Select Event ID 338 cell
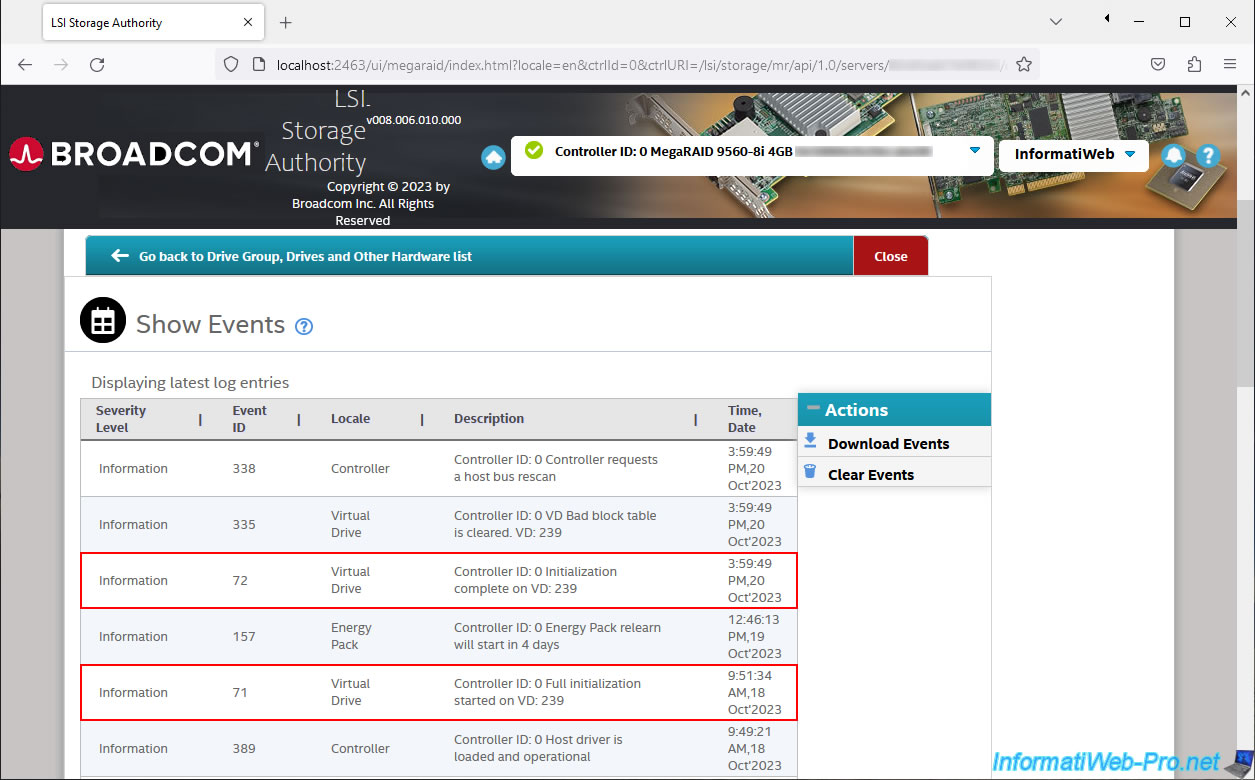This screenshot has width=1255, height=780. 244,469
